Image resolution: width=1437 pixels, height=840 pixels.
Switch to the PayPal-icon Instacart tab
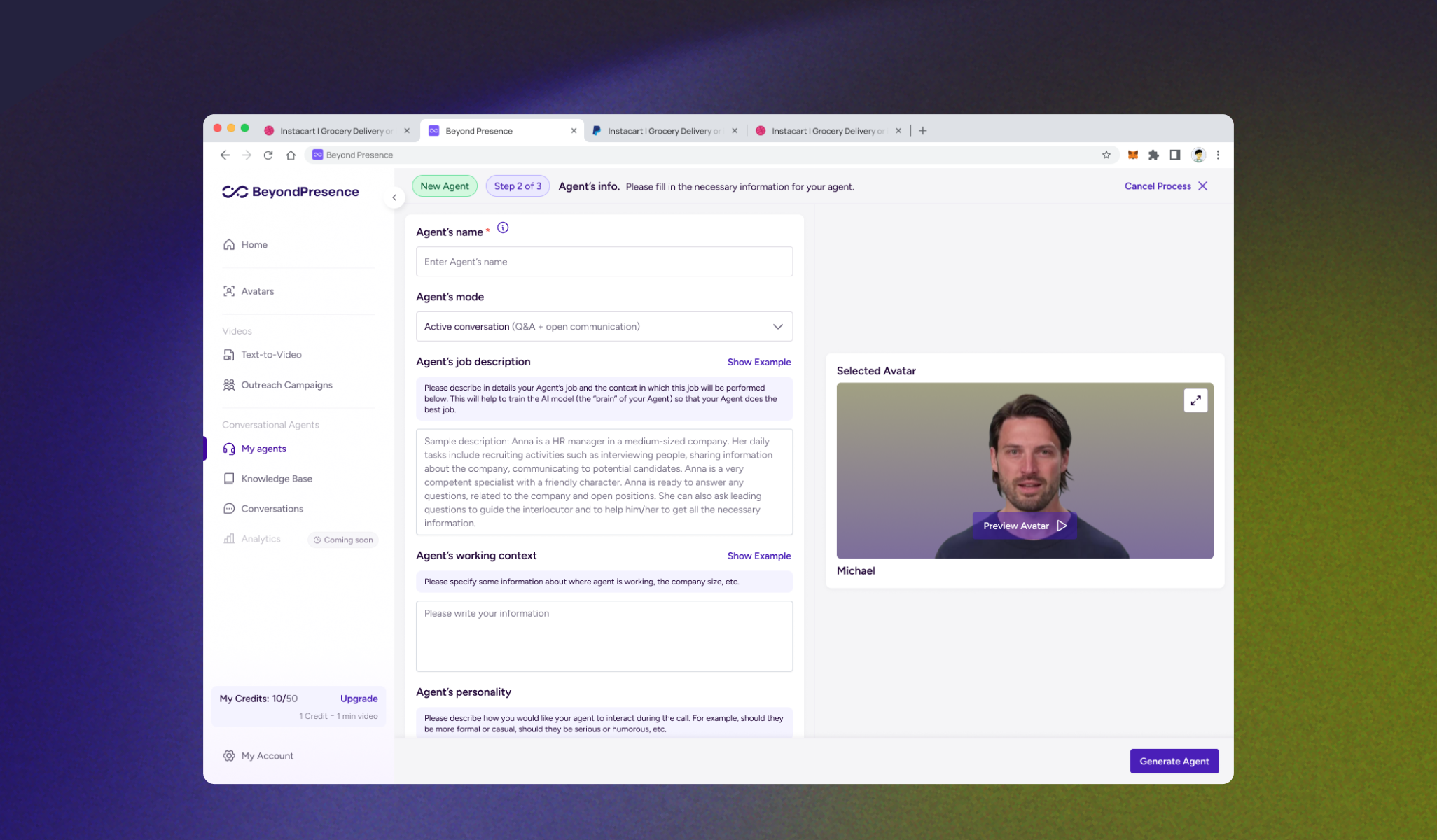[x=662, y=131]
